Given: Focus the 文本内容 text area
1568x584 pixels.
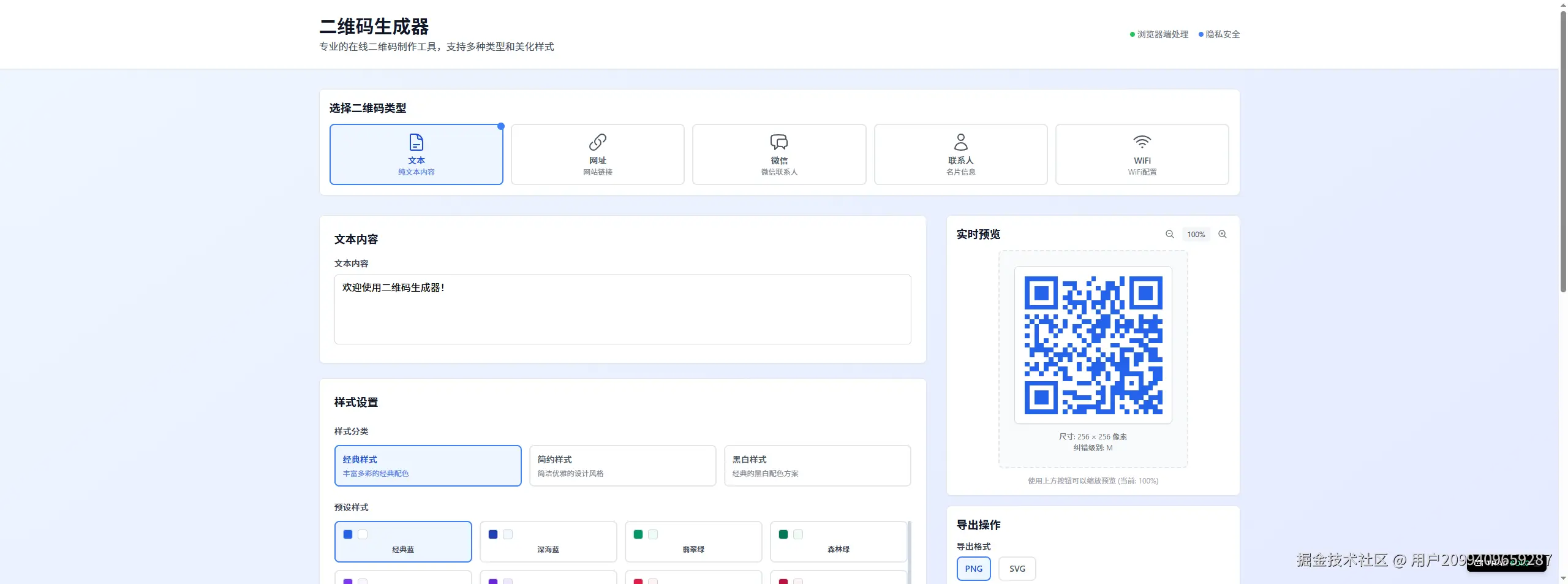Looking at the screenshot, I should click(623, 309).
